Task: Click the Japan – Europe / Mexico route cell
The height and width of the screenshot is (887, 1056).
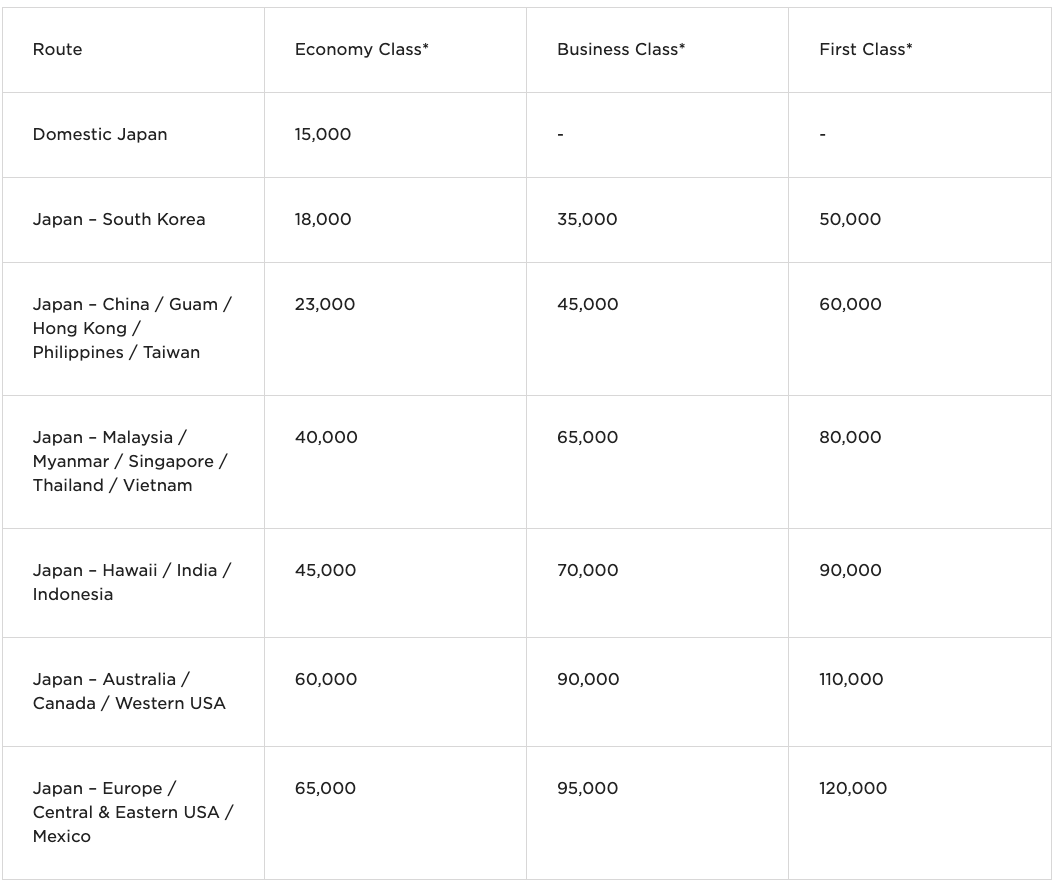Action: coord(133,812)
